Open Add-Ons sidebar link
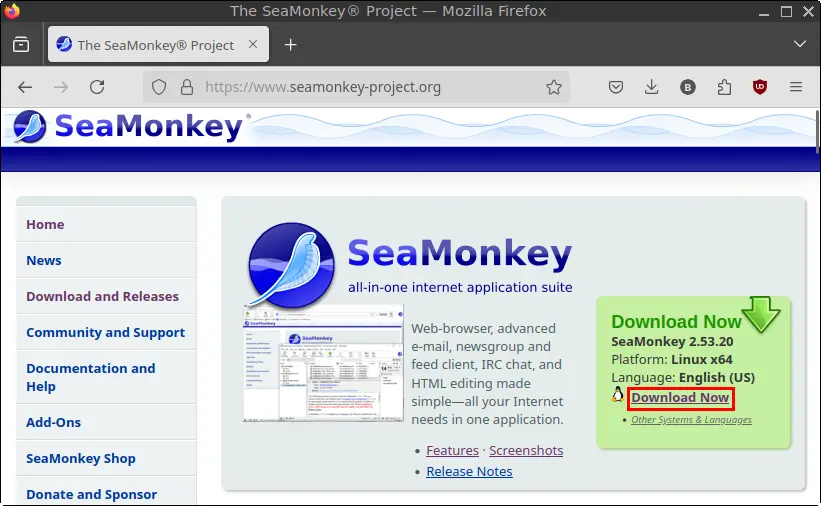 pos(53,422)
